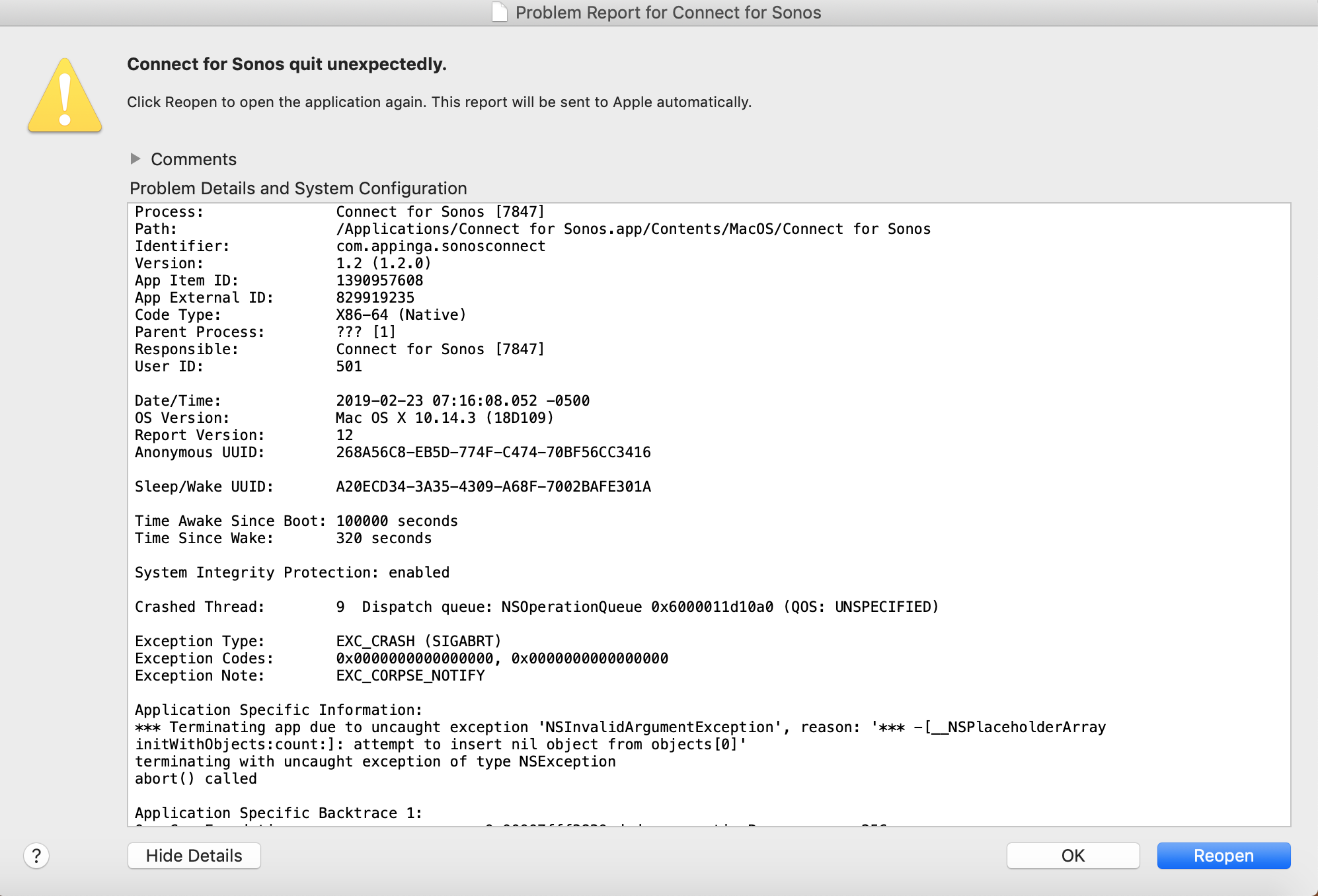This screenshot has height=896, width=1318.
Task: Click the application path '/Applications/Connect for Sonos.app' line
Action: (633, 229)
